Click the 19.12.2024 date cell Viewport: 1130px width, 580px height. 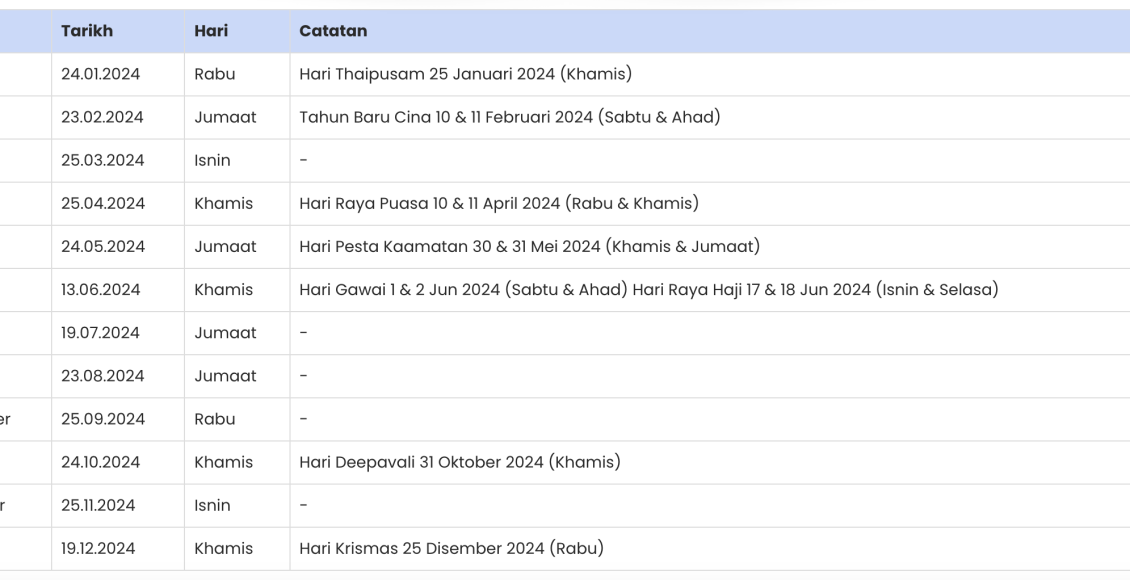tap(101, 548)
